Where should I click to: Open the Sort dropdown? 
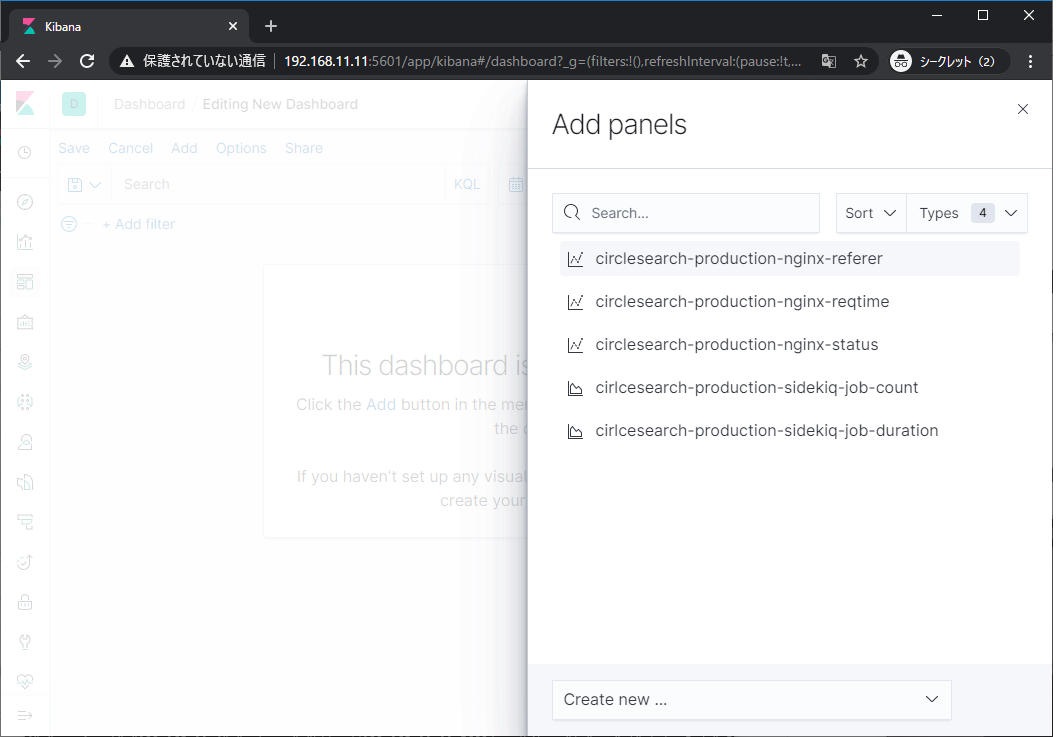tap(870, 213)
